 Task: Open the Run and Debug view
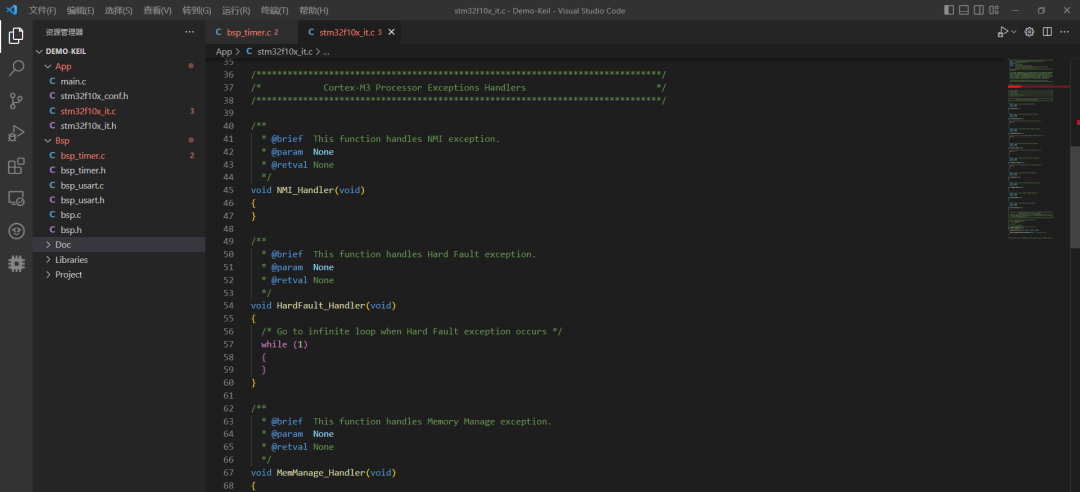(16, 134)
